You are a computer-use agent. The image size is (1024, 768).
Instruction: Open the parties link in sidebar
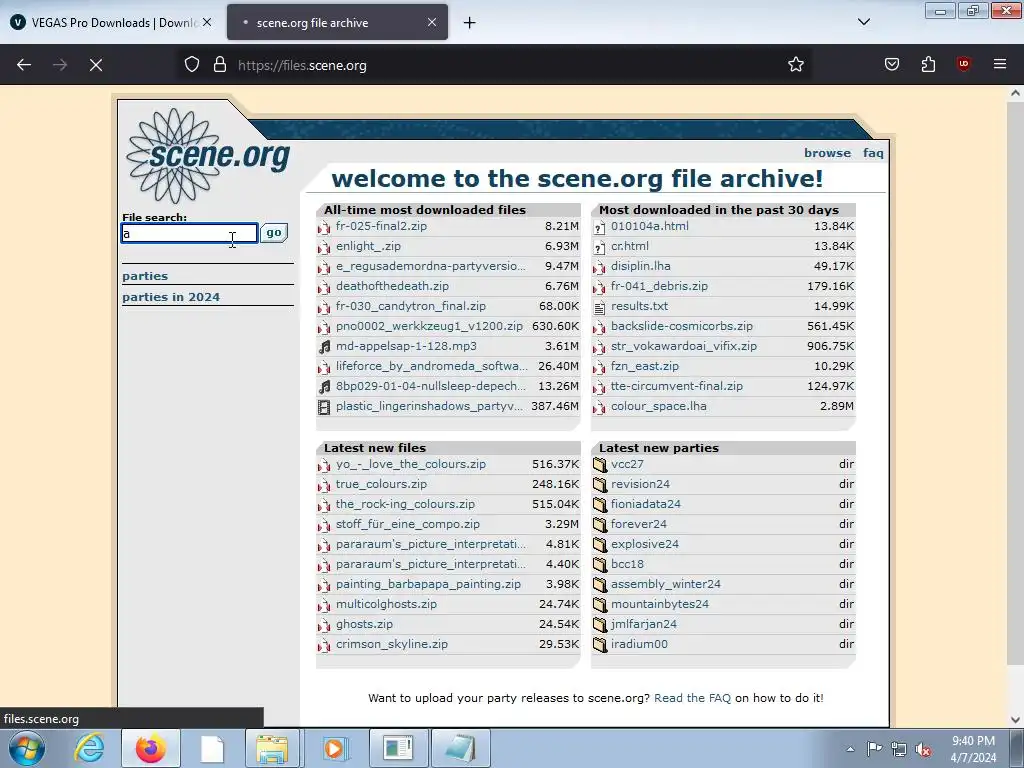coord(145,276)
